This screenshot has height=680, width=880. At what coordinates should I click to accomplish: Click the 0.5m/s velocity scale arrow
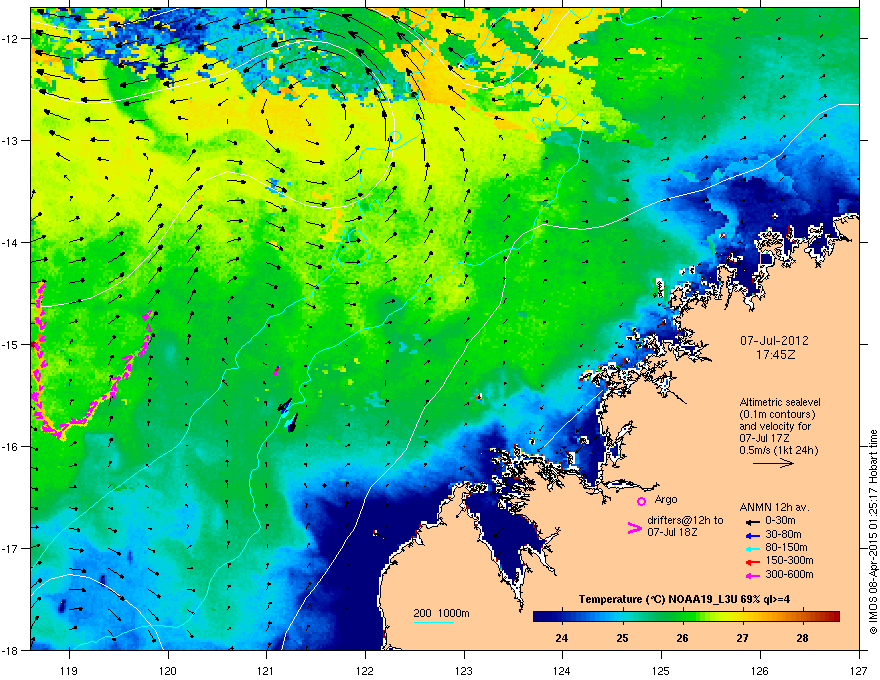click(773, 463)
